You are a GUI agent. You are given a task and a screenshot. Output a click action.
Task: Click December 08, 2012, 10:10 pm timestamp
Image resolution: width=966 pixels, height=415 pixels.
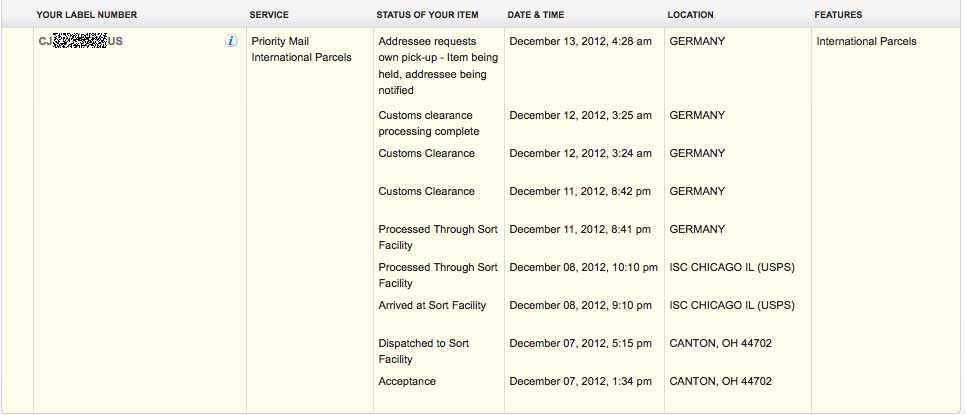pos(583,267)
